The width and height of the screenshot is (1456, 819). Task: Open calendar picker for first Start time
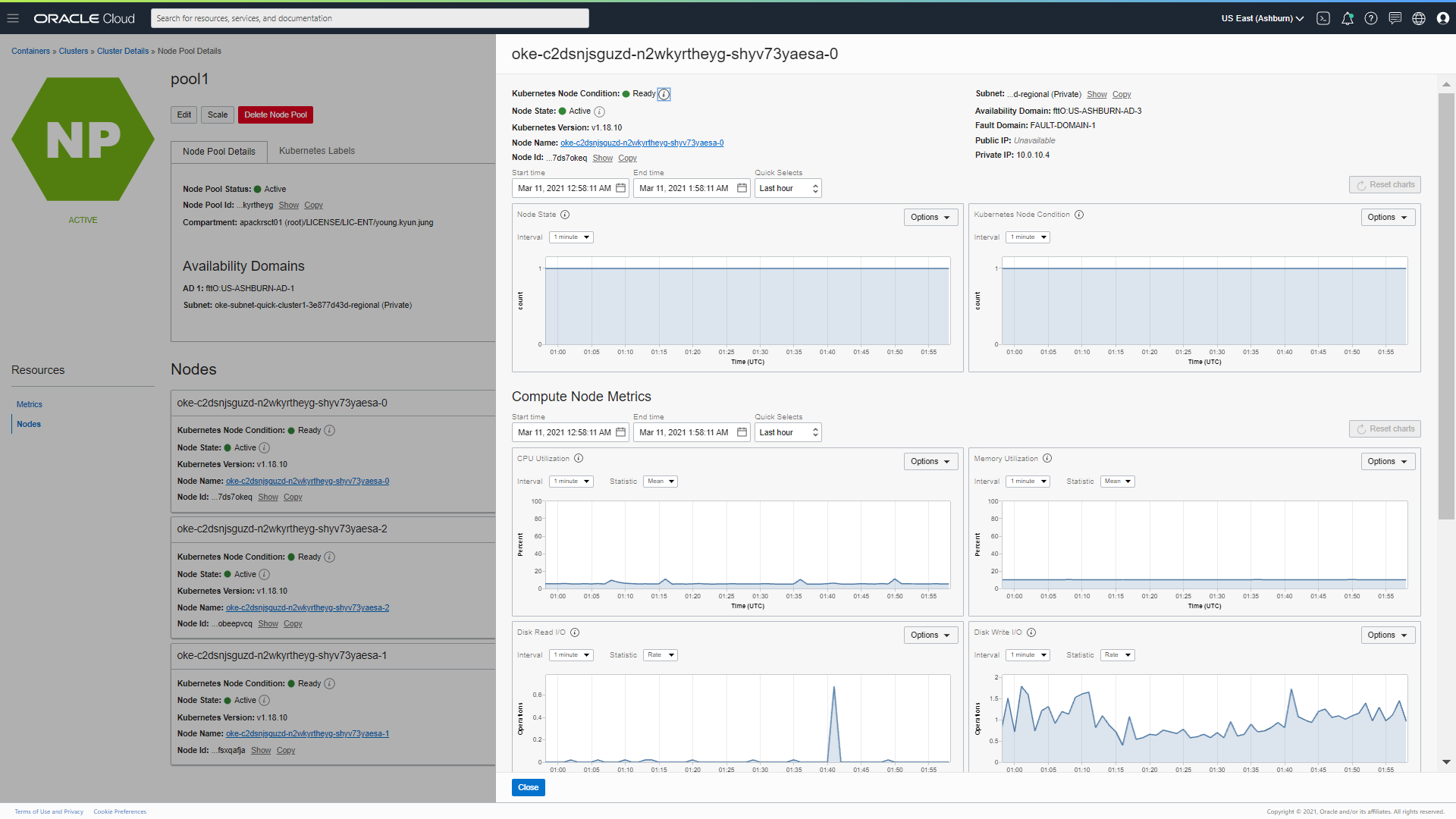point(620,188)
